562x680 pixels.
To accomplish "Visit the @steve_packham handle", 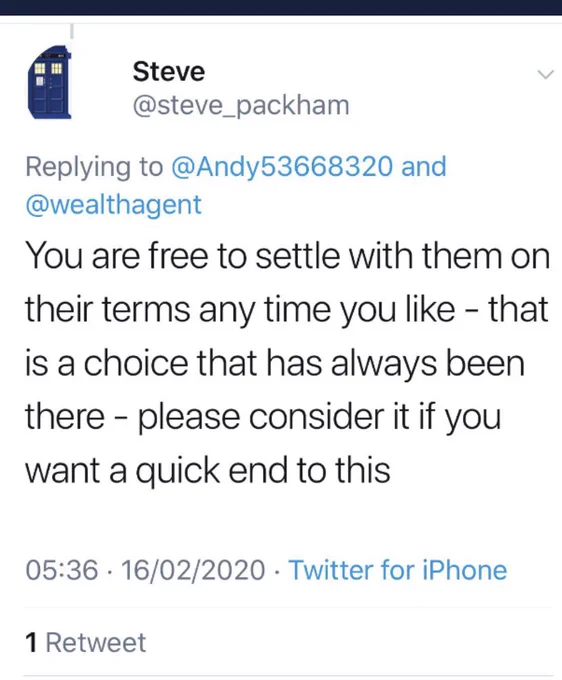I will (241, 106).
